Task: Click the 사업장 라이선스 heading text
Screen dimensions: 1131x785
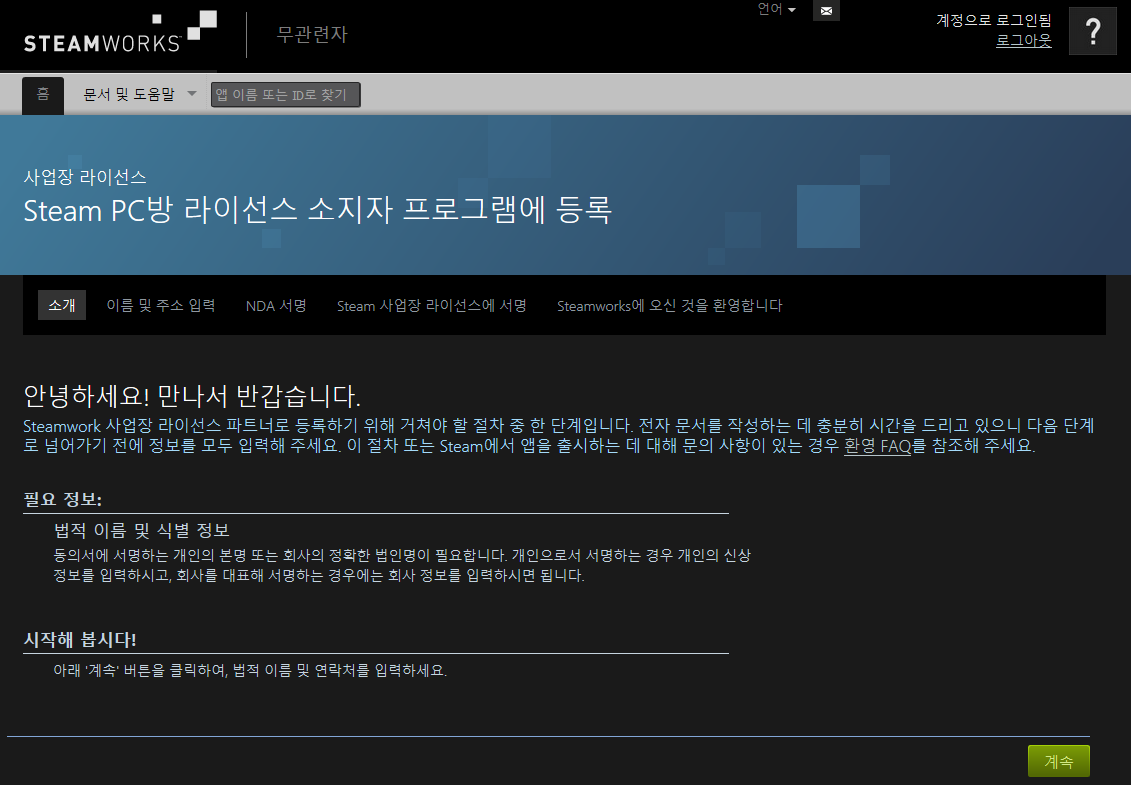Action: pos(85,177)
